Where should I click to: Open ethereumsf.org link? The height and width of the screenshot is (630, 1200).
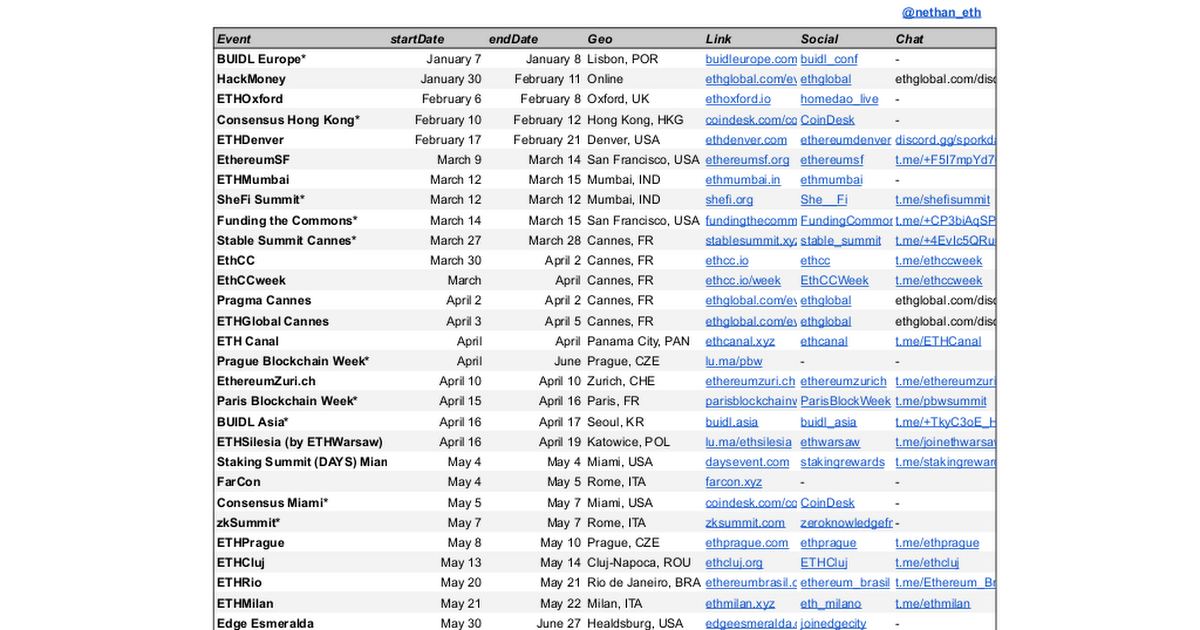pyautogui.click(x=747, y=160)
